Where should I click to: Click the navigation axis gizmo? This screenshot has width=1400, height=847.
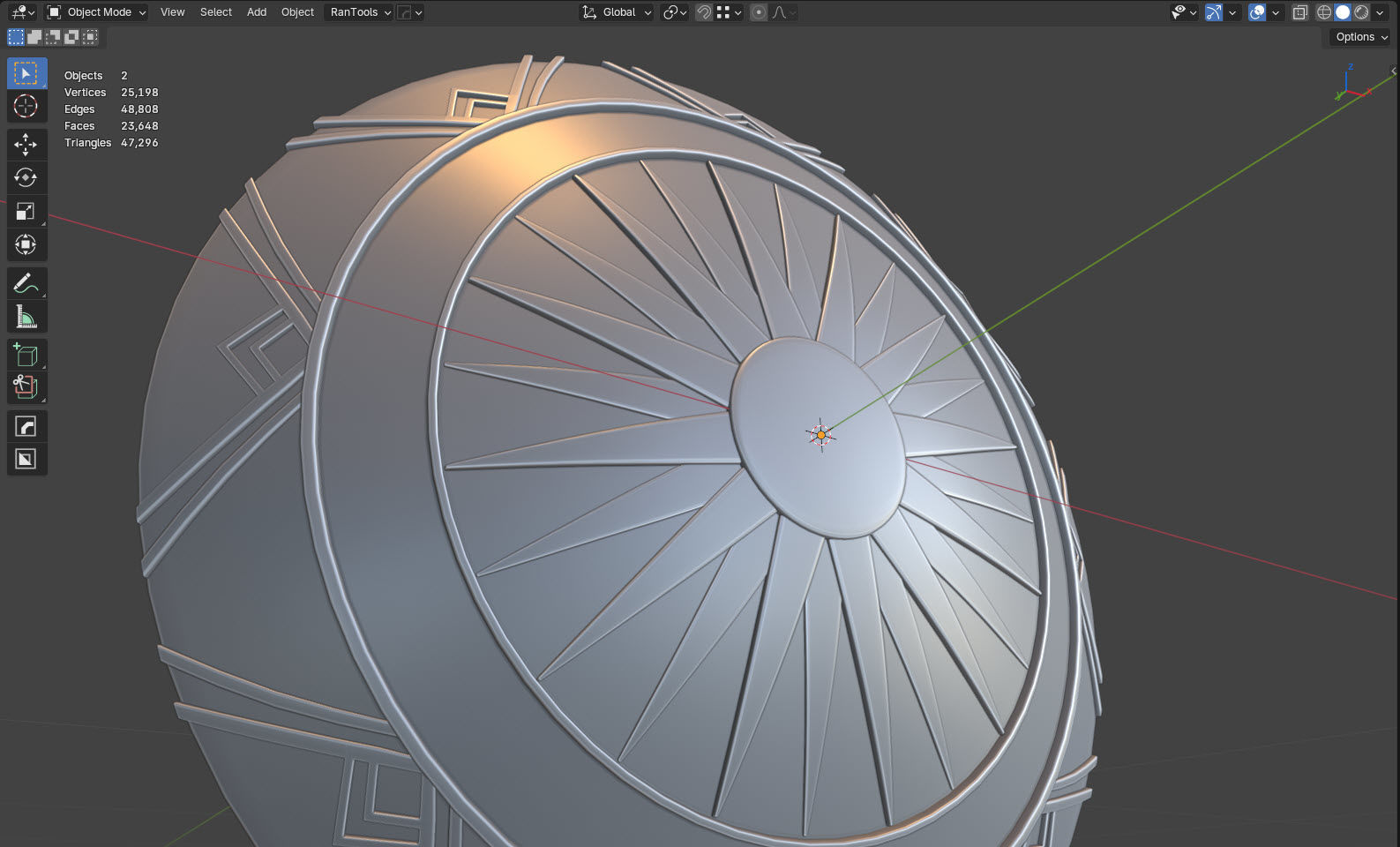click(1354, 84)
